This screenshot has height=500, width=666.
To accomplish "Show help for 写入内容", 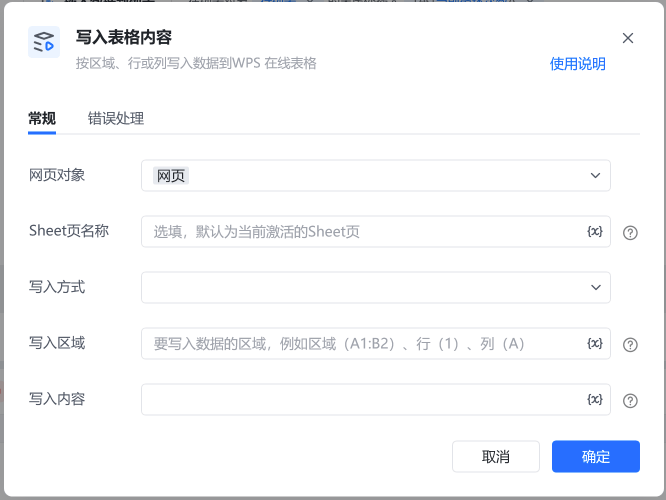I will (630, 401).
